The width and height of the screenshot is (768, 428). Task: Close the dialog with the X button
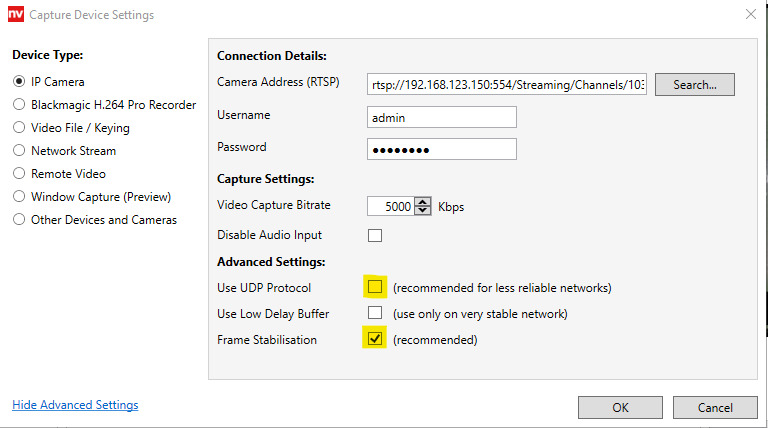[751, 14]
